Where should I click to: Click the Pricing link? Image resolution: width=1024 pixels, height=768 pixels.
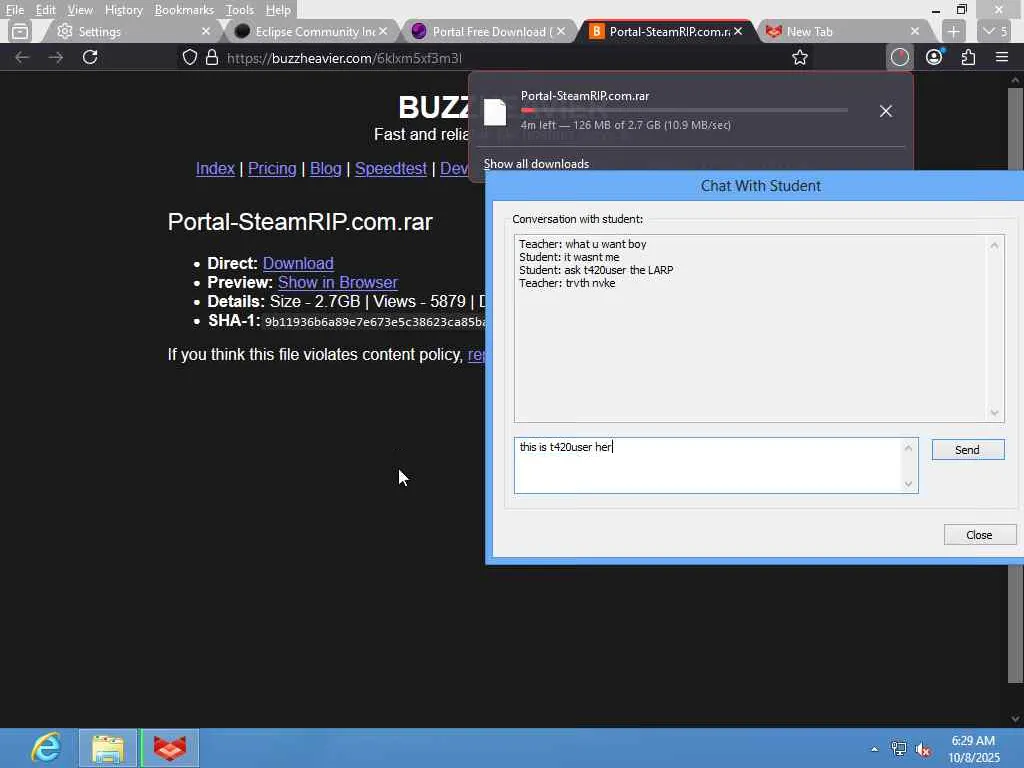pos(272,168)
